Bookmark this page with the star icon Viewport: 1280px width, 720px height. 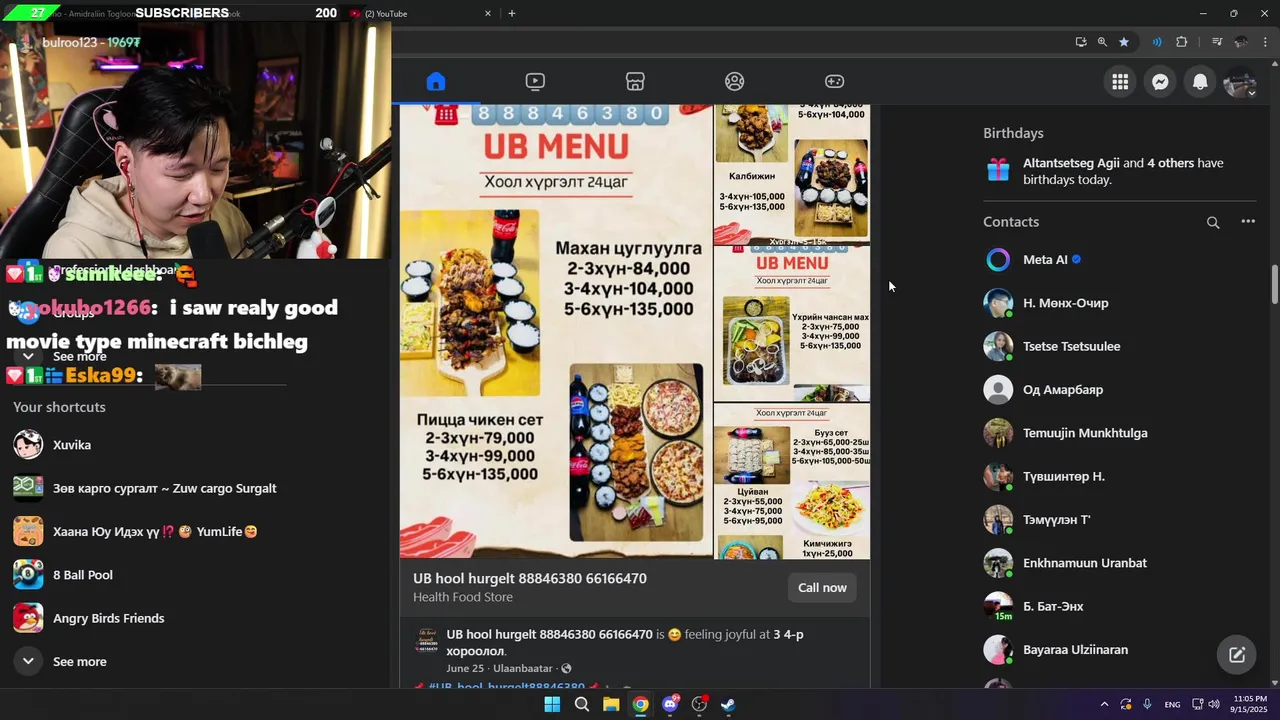click(1124, 42)
